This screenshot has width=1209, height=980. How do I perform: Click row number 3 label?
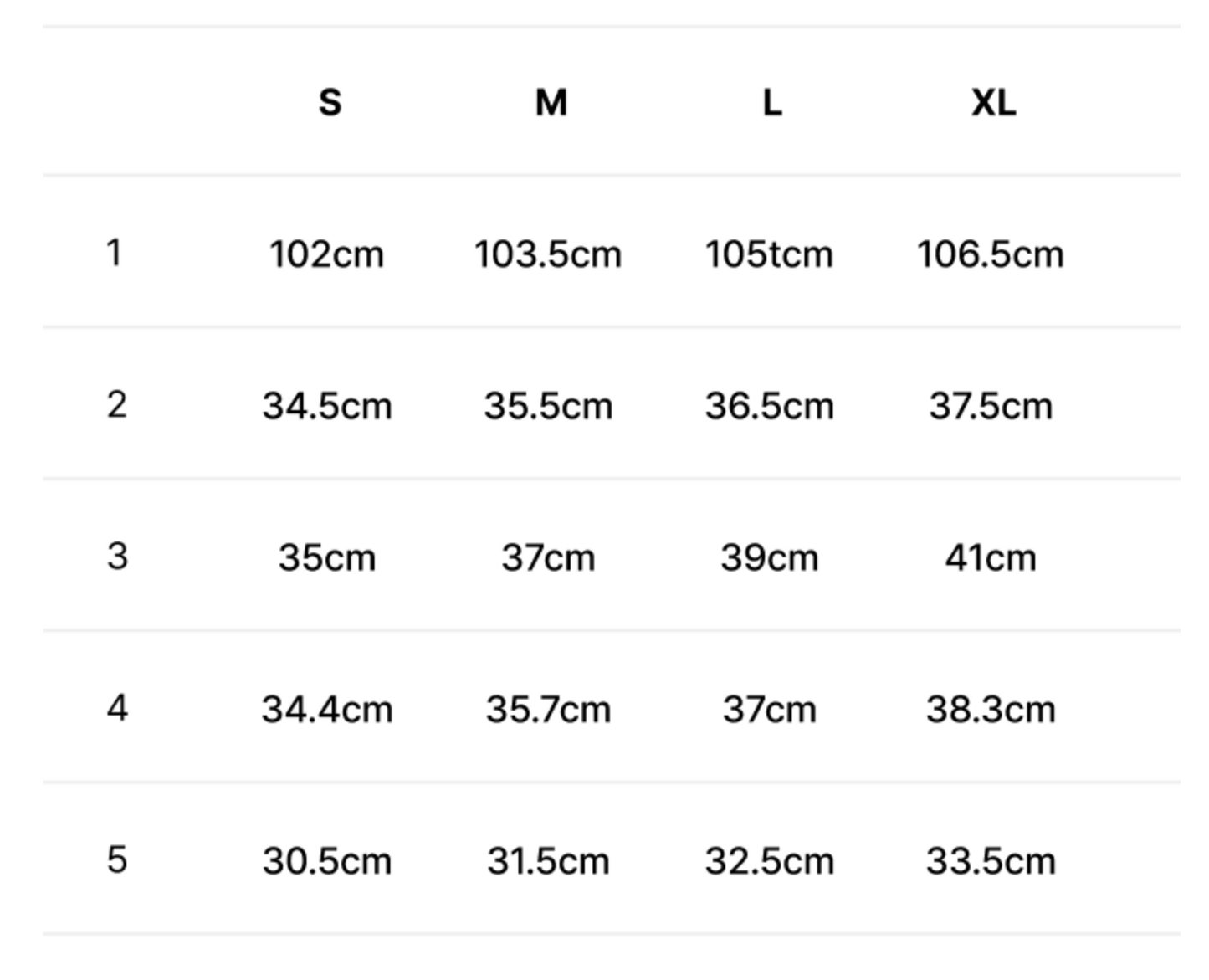tap(117, 557)
